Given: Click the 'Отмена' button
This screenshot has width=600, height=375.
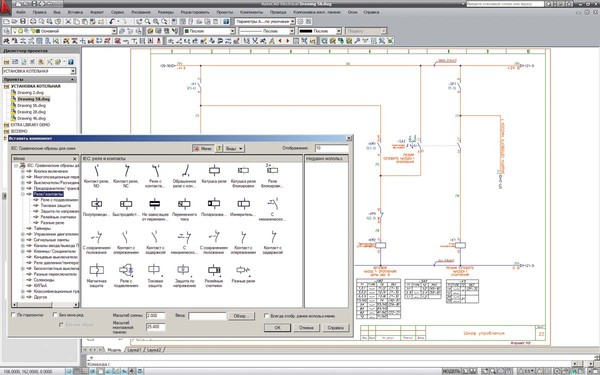Looking at the screenshot, I should pyautogui.click(x=306, y=328).
